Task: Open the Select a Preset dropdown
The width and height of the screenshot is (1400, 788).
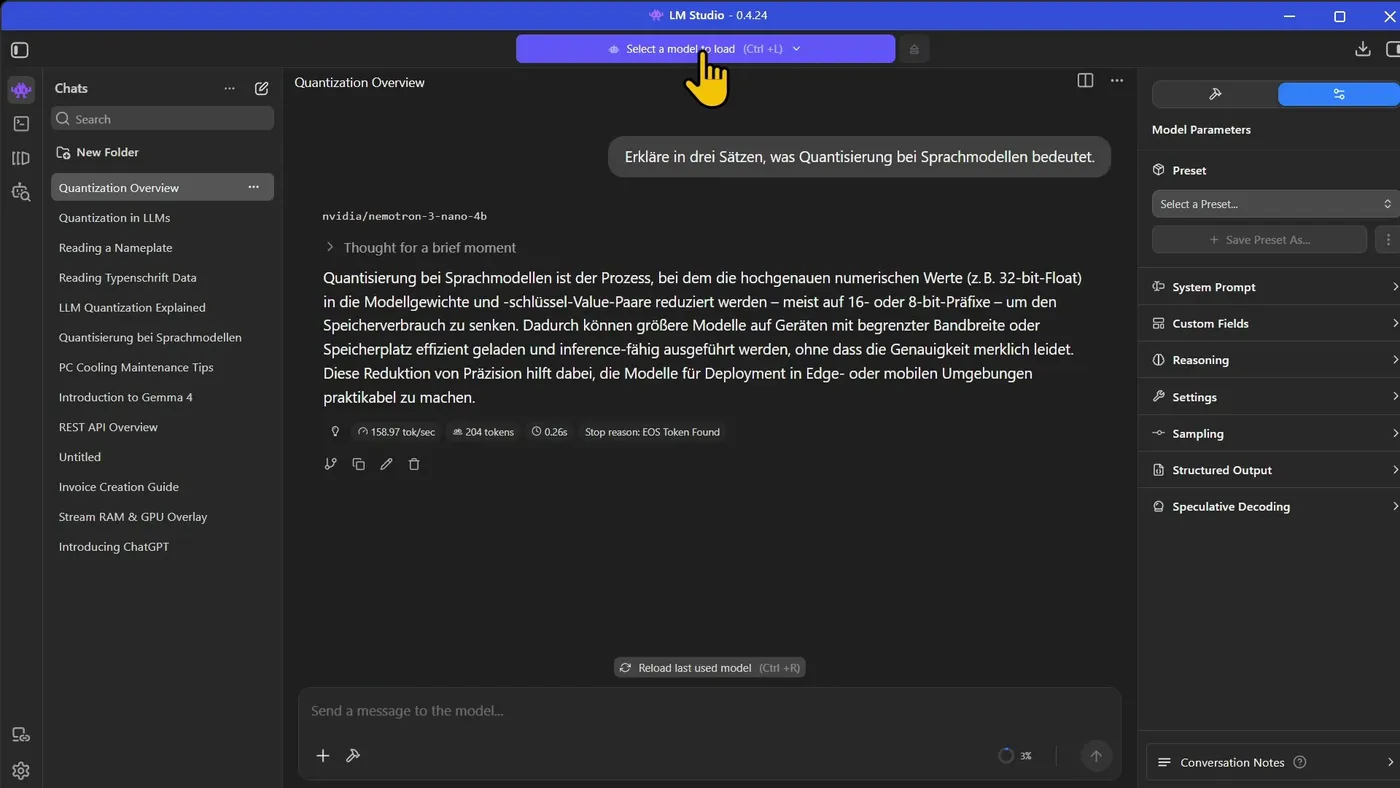Action: pyautogui.click(x=1275, y=204)
